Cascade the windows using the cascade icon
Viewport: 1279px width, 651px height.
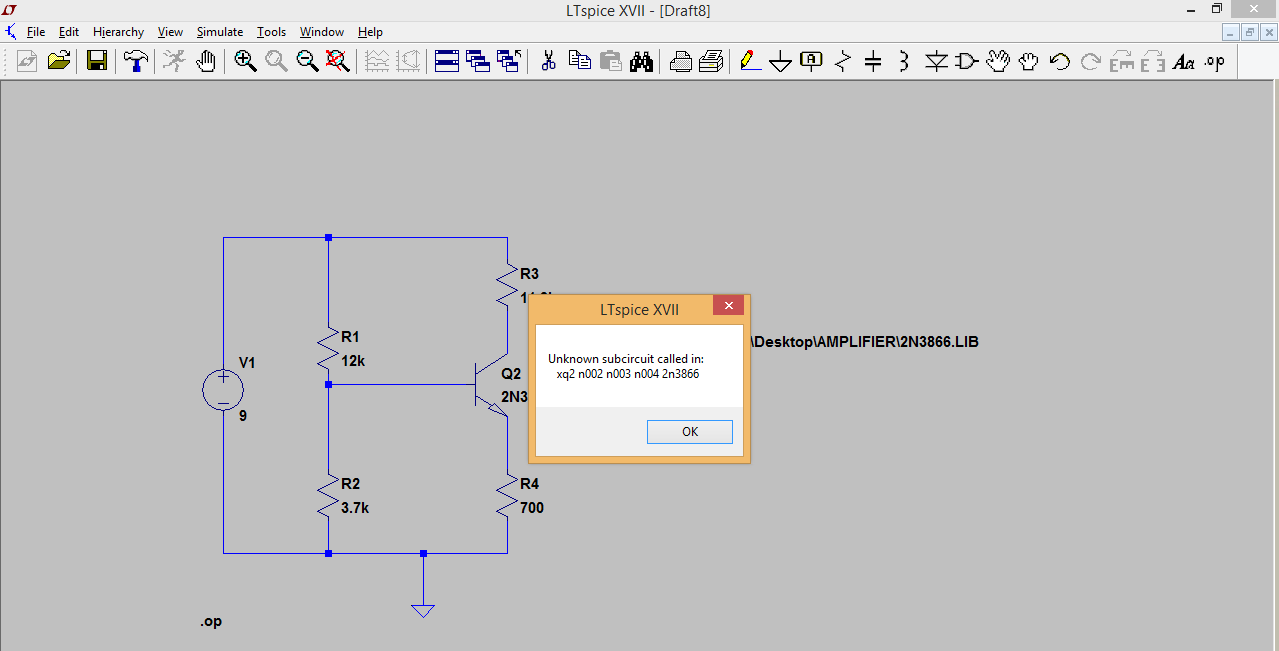[x=478, y=61]
